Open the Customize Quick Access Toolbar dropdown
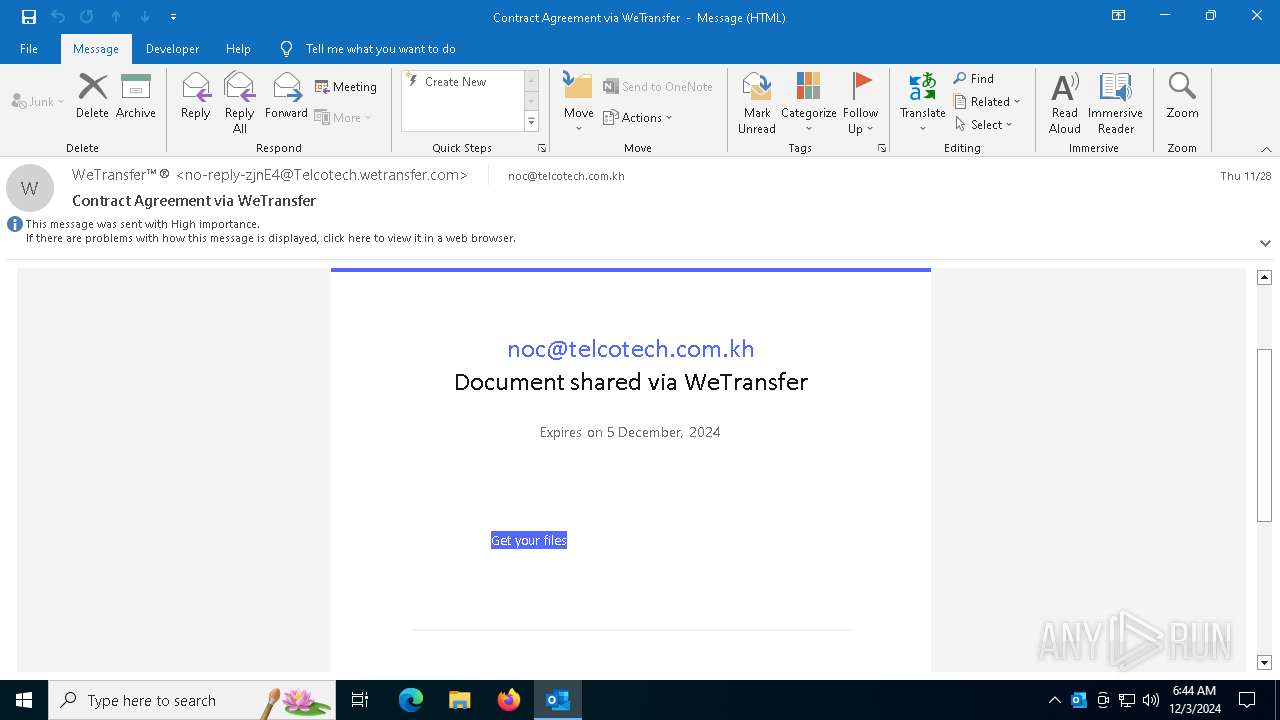The width and height of the screenshot is (1280, 720). (x=173, y=17)
